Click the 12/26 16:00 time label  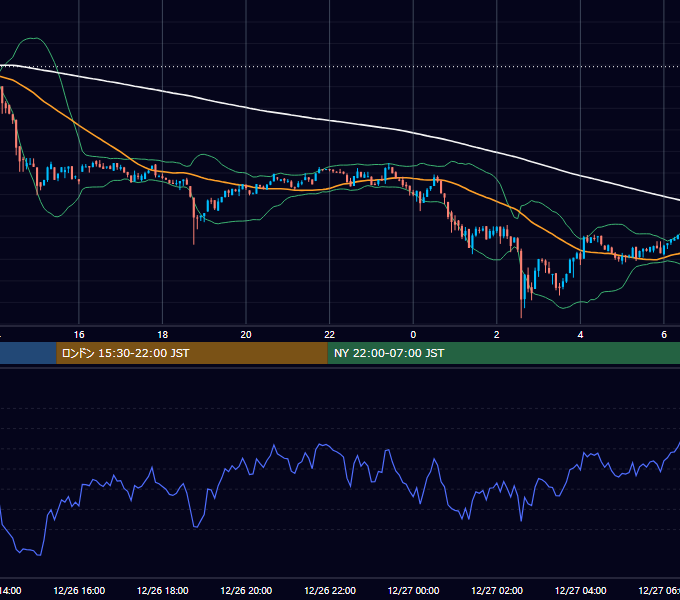[79, 590]
